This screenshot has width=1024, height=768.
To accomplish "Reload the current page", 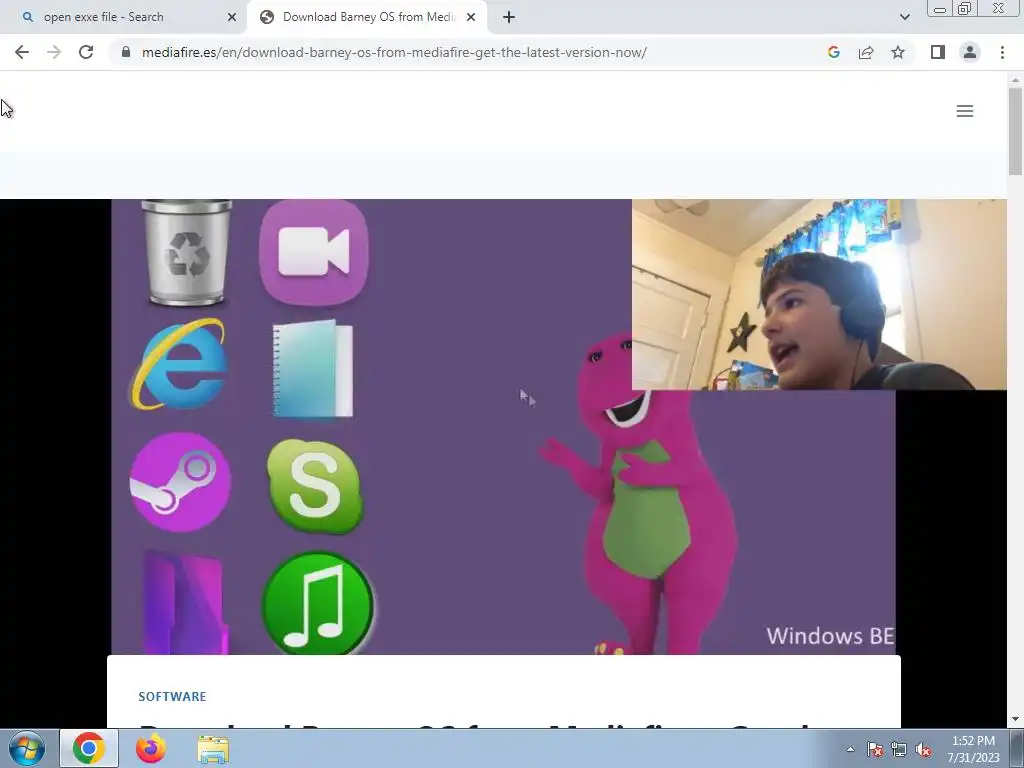I will click(86, 52).
